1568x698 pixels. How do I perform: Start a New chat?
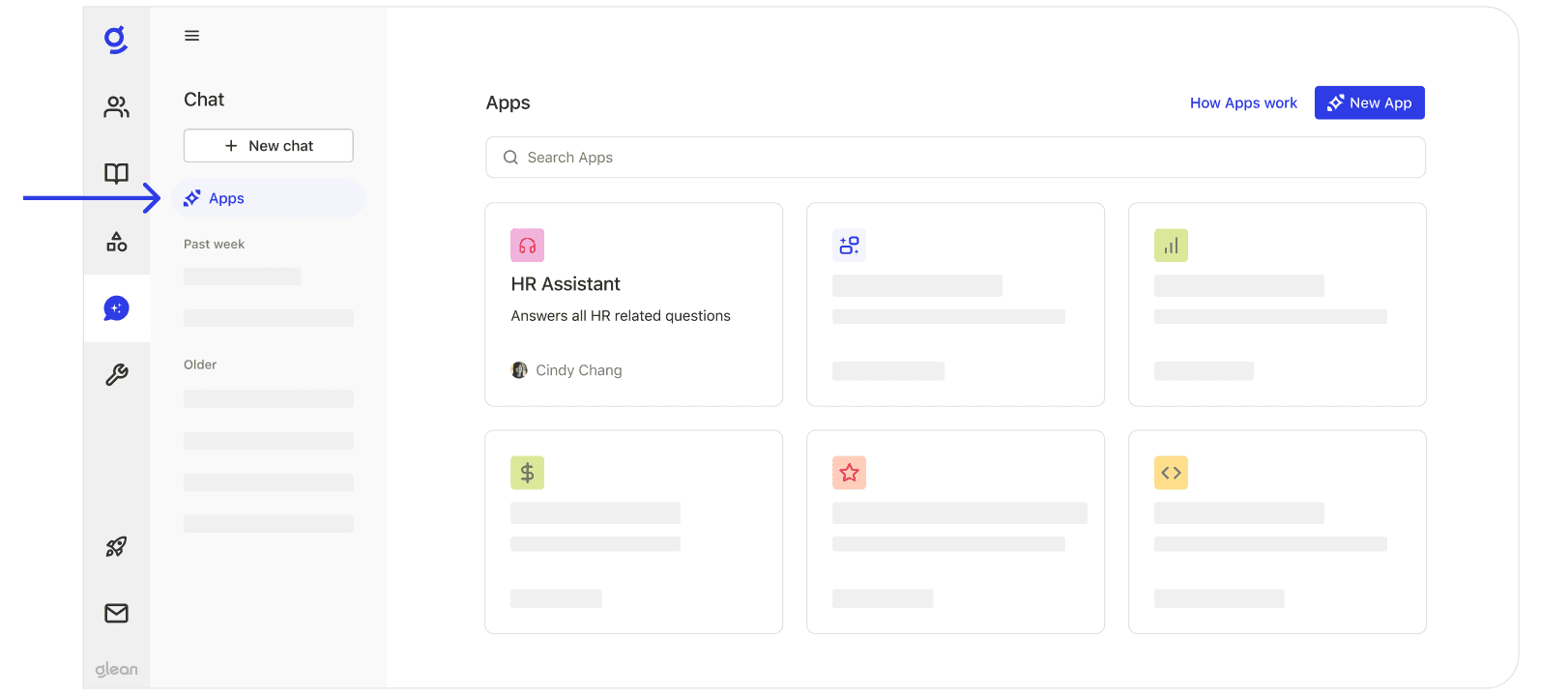click(269, 146)
